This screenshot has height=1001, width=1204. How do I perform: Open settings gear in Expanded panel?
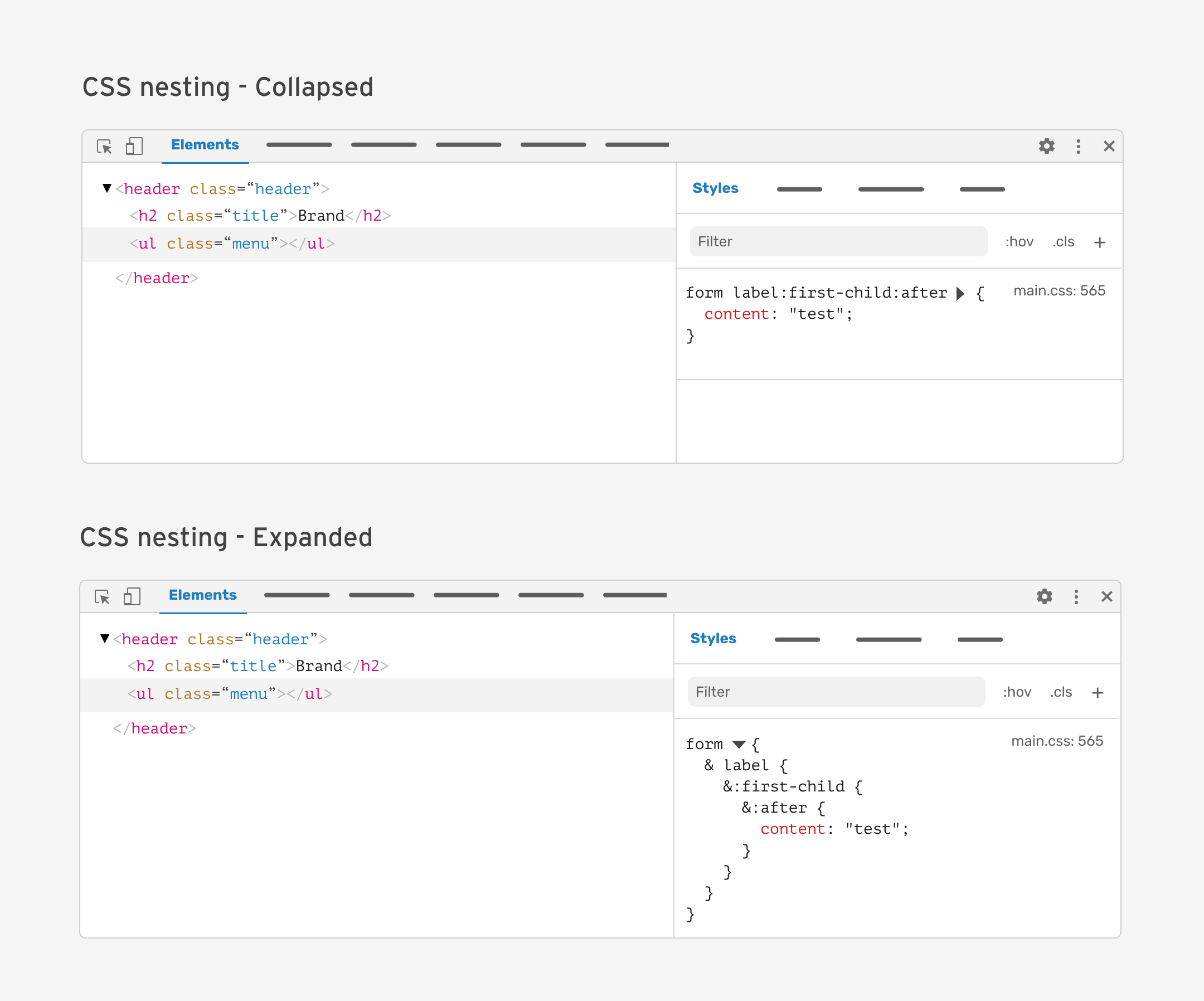(x=1044, y=597)
